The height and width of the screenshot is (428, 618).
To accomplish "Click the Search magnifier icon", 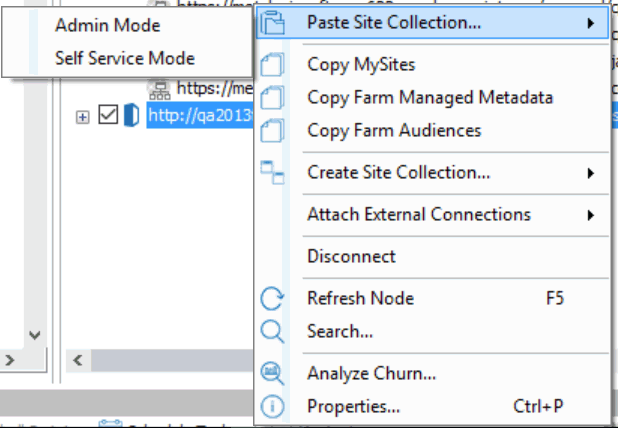I will (x=273, y=331).
